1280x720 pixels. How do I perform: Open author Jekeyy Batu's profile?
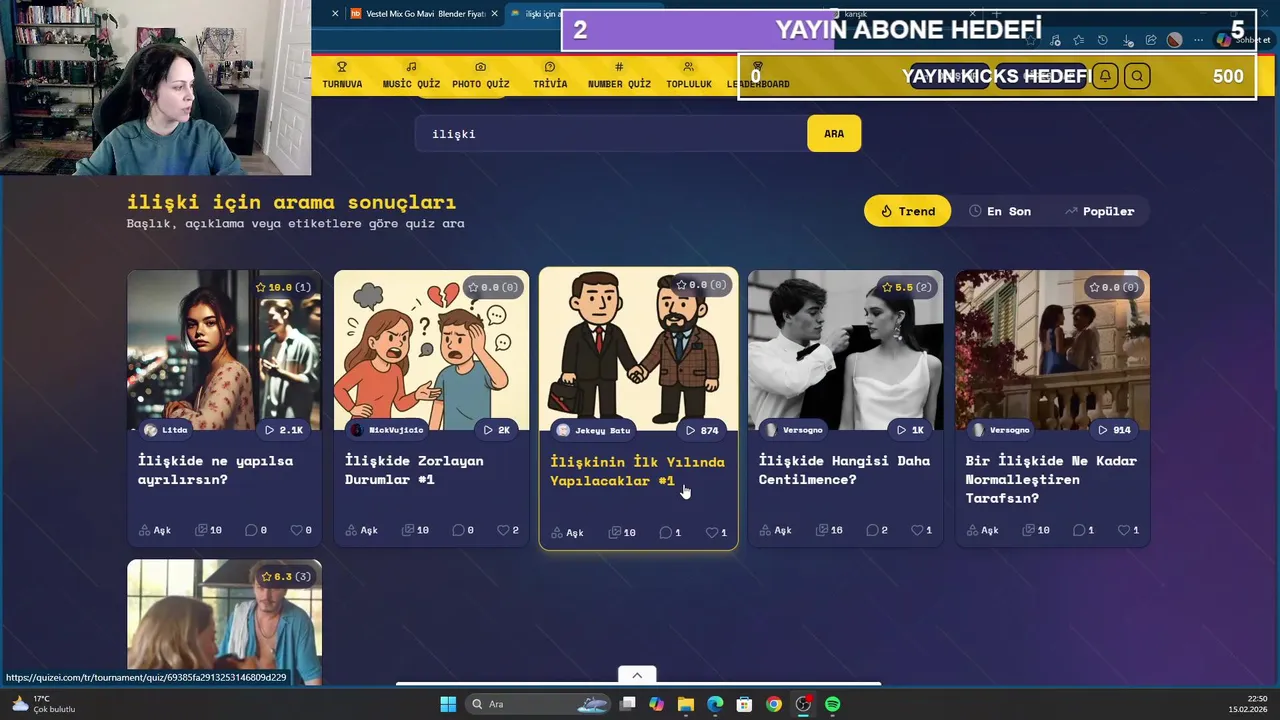[x=594, y=430]
